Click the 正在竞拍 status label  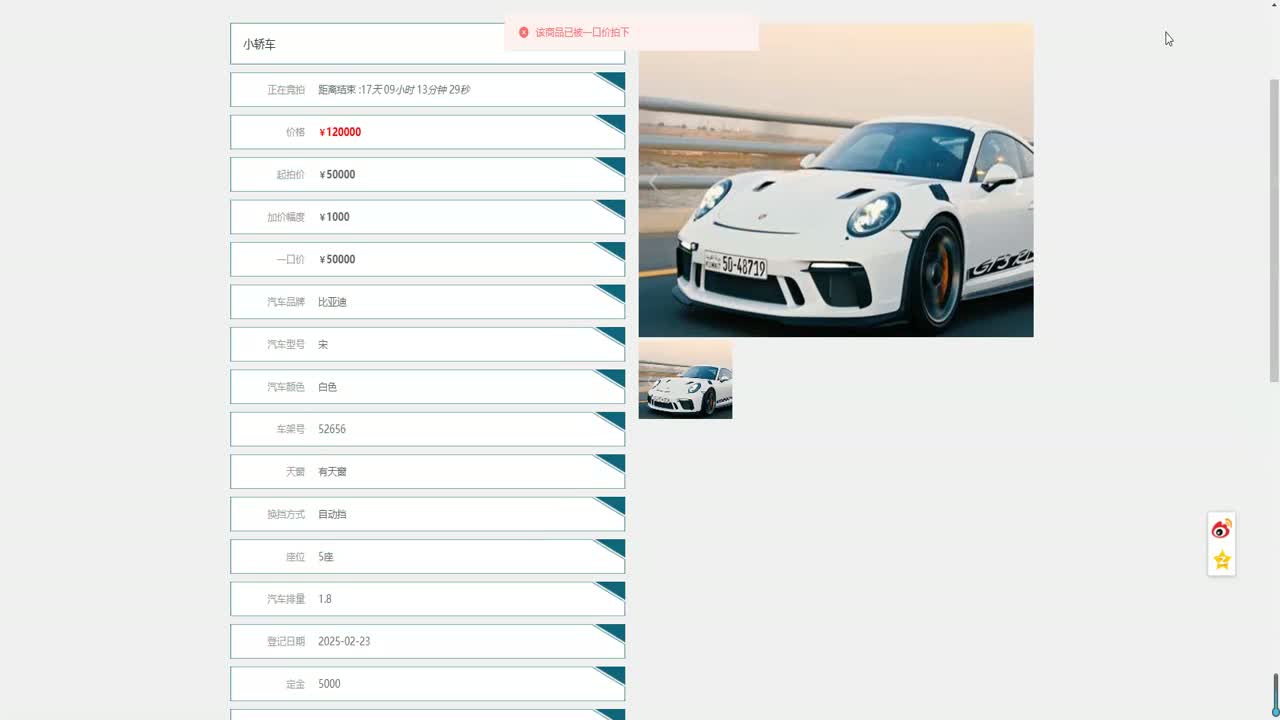coord(286,90)
